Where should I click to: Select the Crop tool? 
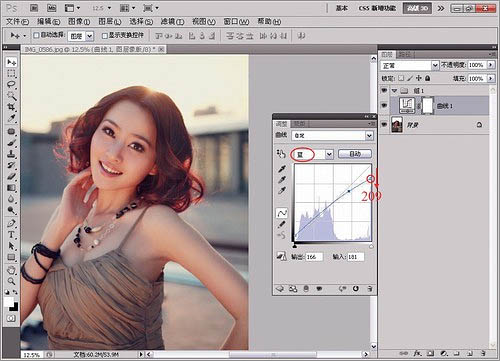[11, 107]
